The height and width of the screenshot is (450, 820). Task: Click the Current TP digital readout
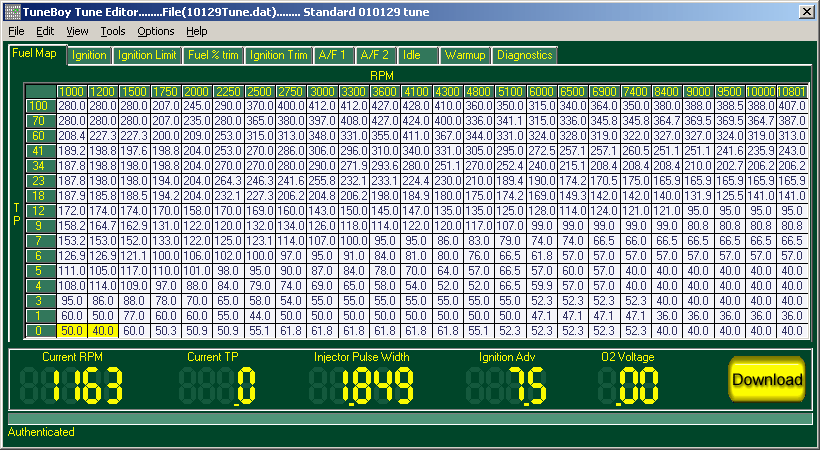point(218,386)
